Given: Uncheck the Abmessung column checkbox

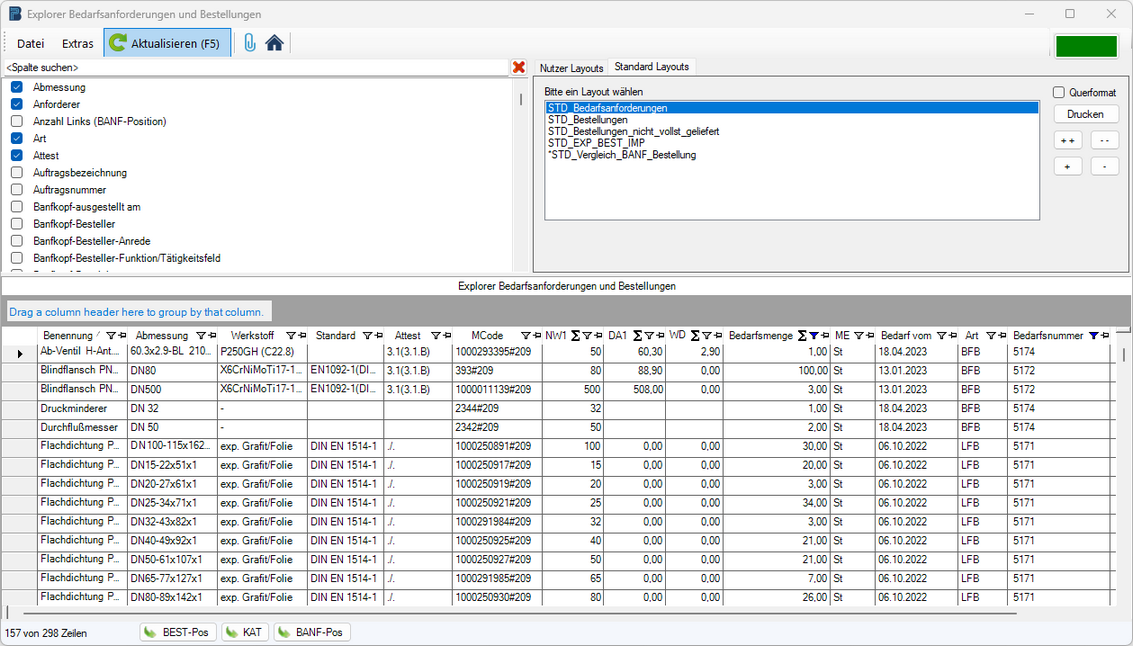Looking at the screenshot, I should coord(17,87).
